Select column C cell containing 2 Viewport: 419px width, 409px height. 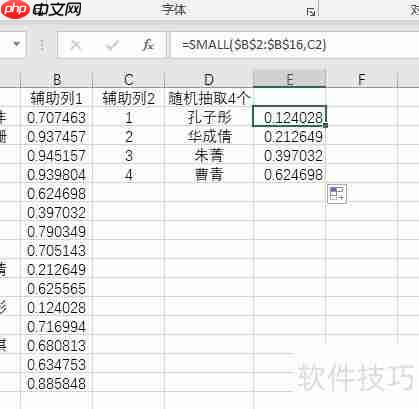click(x=129, y=136)
